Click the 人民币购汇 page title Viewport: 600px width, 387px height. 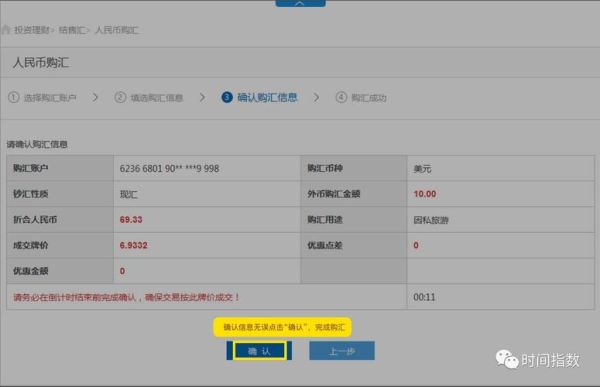[41, 62]
